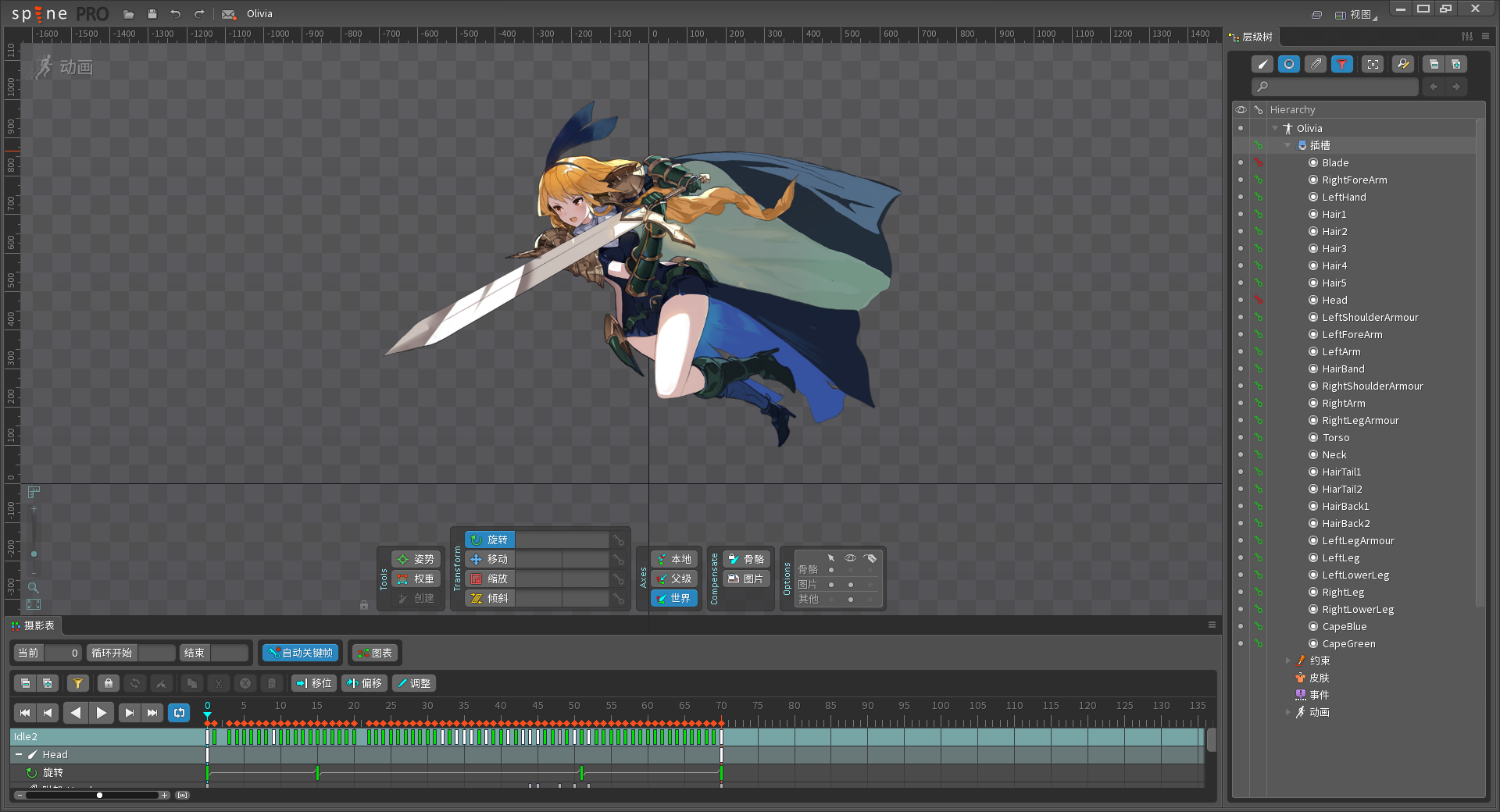Click tree search input field
Image resolution: width=1500 pixels, height=812 pixels.
pos(1334,87)
